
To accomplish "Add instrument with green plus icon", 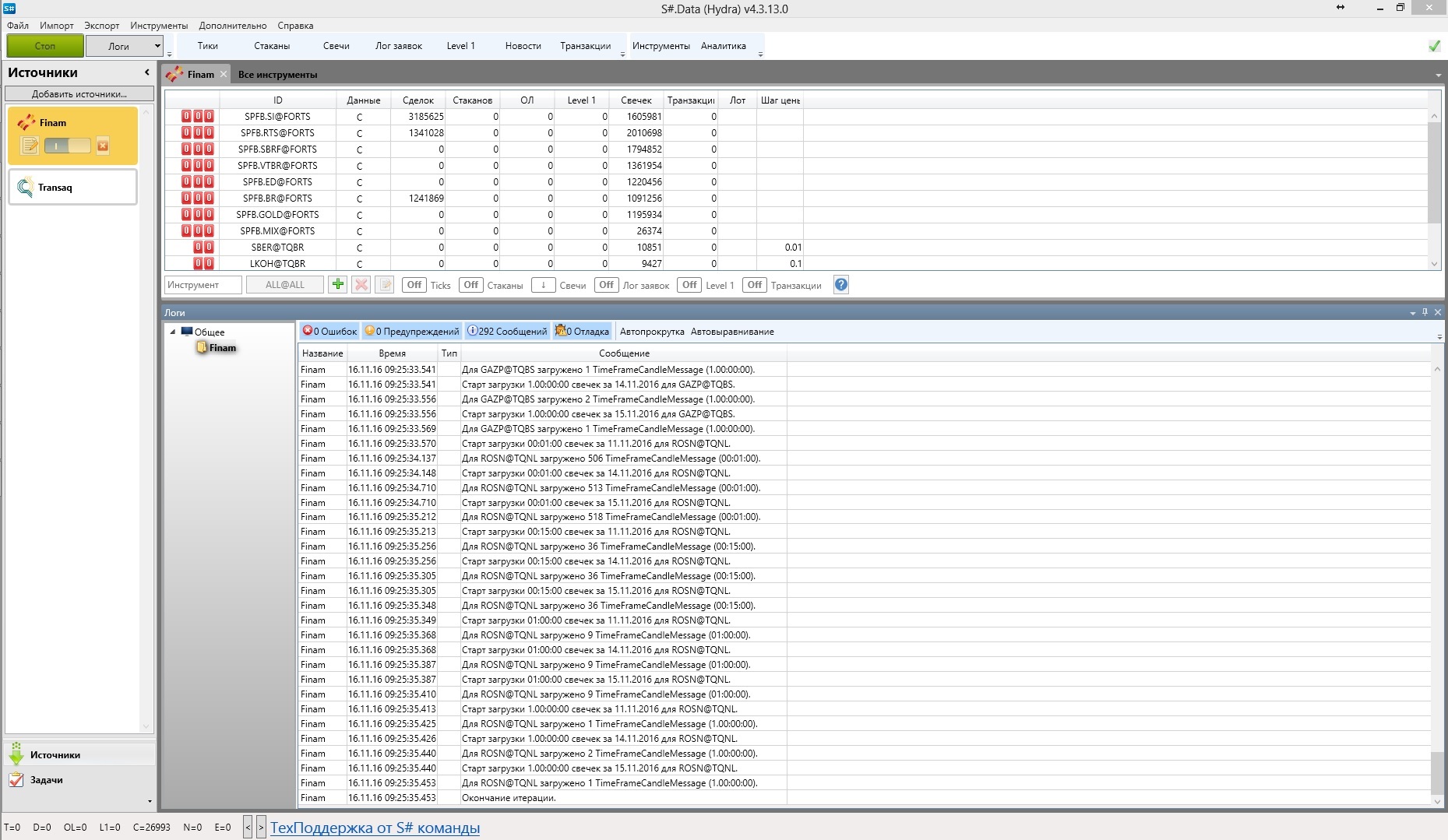I will tap(338, 284).
